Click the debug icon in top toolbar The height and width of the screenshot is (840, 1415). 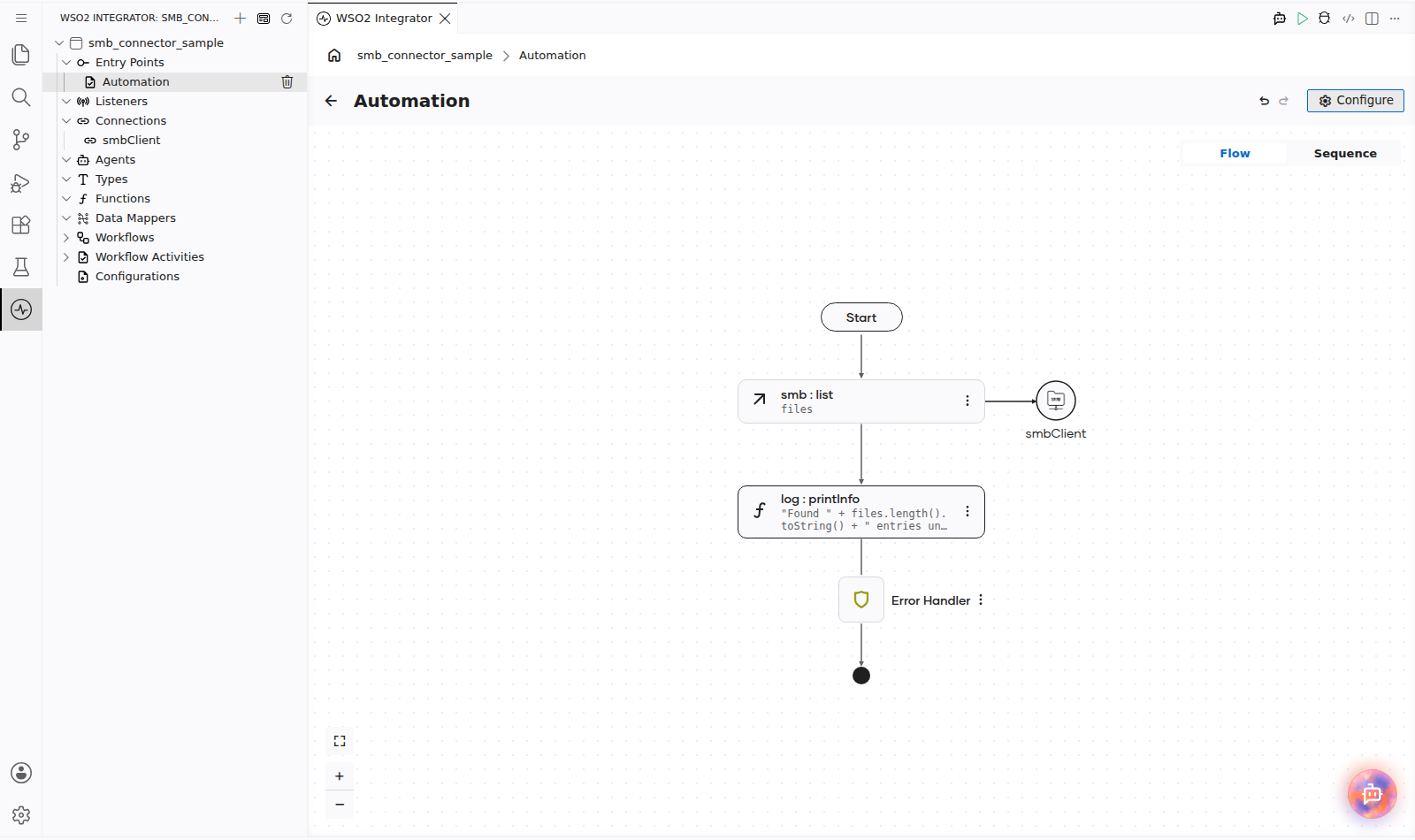(x=1324, y=18)
